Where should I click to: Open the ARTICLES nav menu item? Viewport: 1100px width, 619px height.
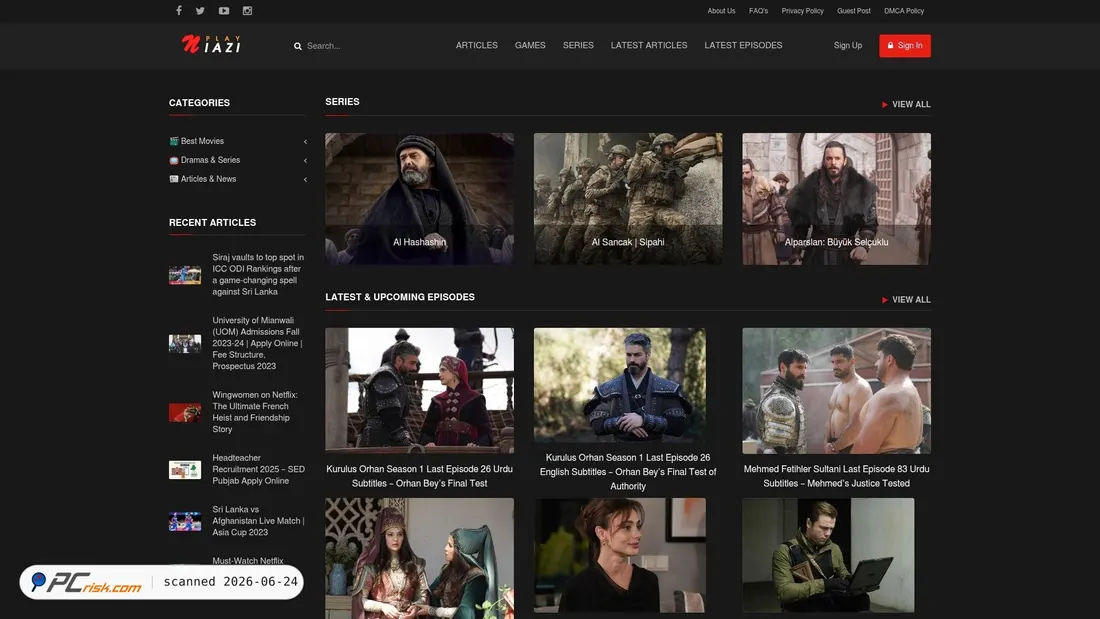(x=476, y=46)
